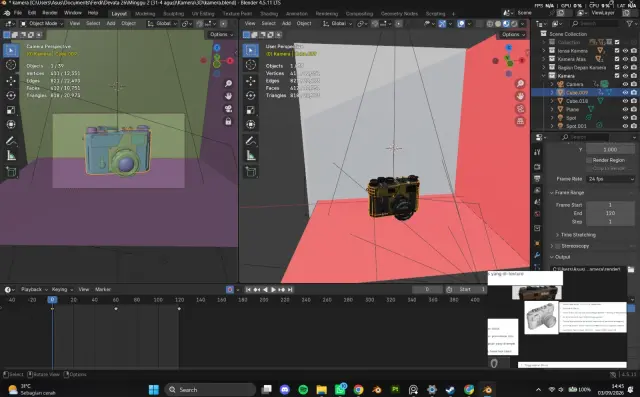The height and width of the screenshot is (397, 640).
Task: Uncheck Kamera Atas collection checkbox
Action: (617, 59)
